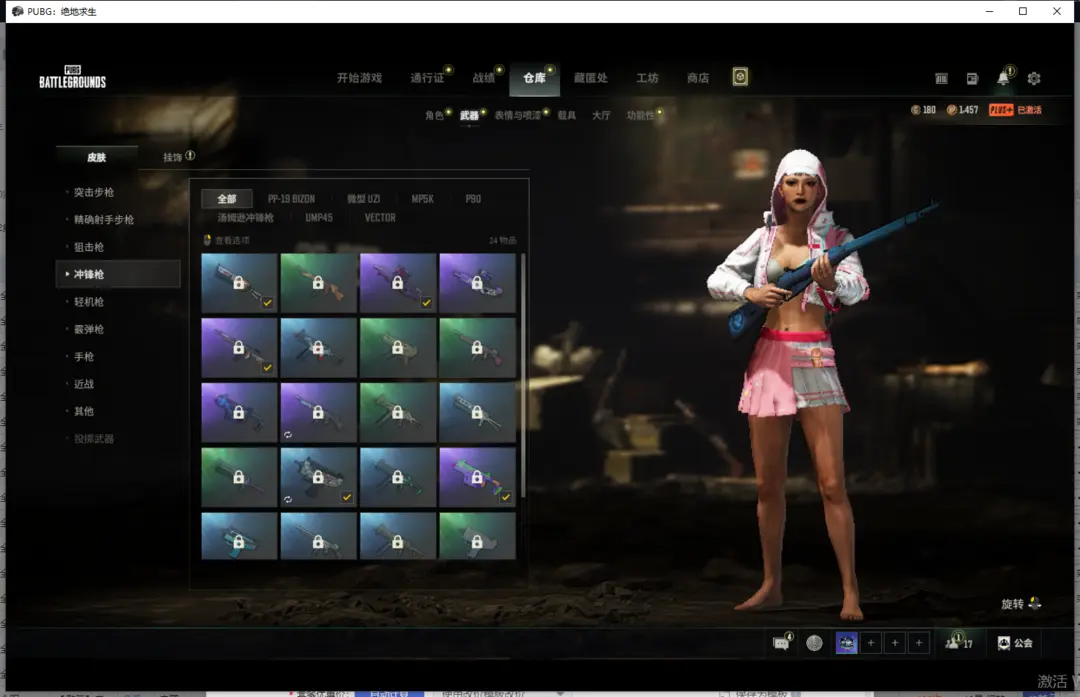The image size is (1080, 697).
Task: Open the barcode-style inventory icon in top bar
Action: tap(941, 79)
